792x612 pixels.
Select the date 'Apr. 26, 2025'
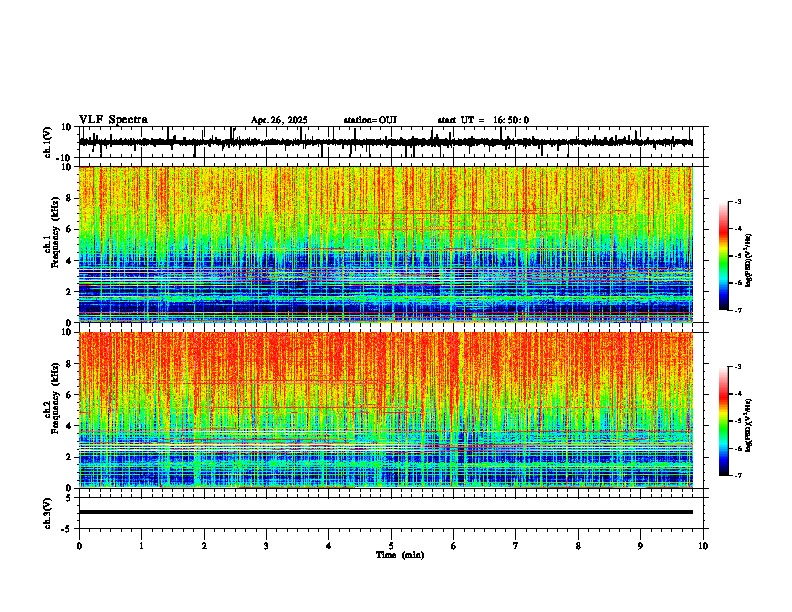click(x=279, y=120)
